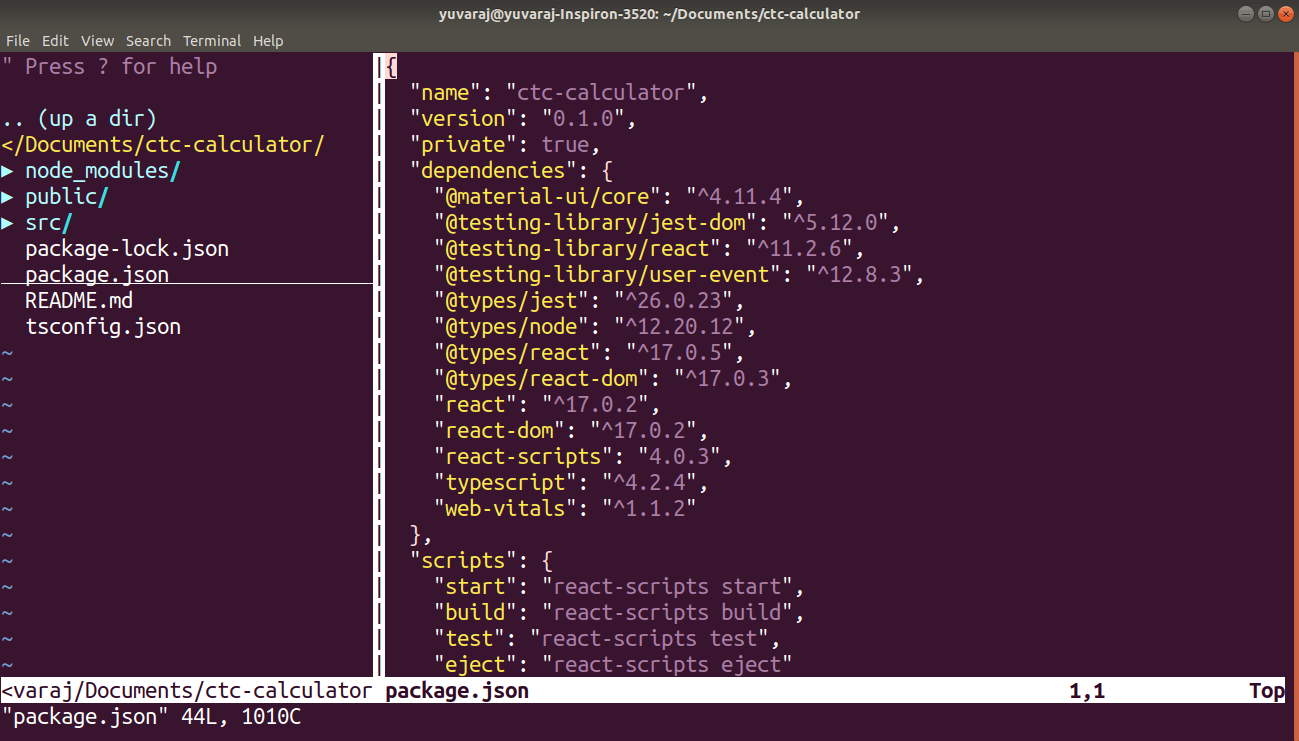Click the opening brace at file start
The width and height of the screenshot is (1299, 741).
pyautogui.click(x=392, y=67)
